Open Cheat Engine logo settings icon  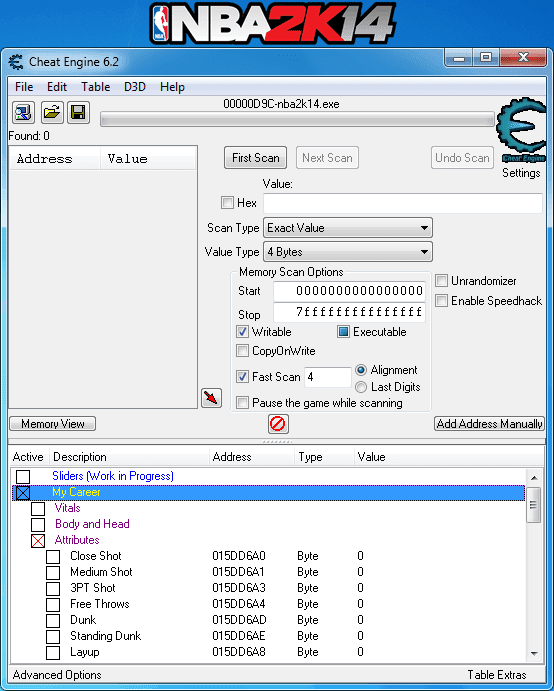521,131
